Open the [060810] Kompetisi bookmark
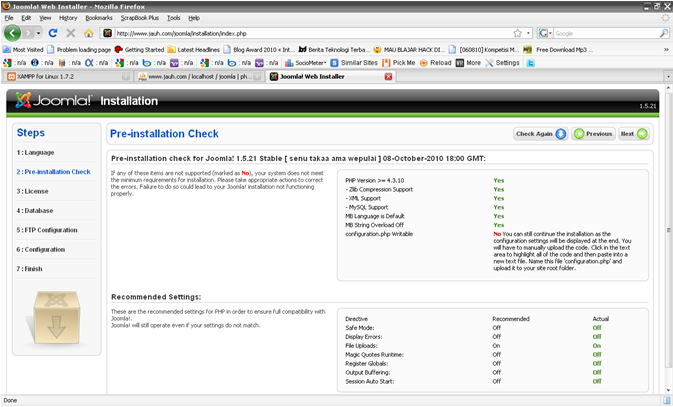This screenshot has width=673, height=407. pyautogui.click(x=484, y=49)
